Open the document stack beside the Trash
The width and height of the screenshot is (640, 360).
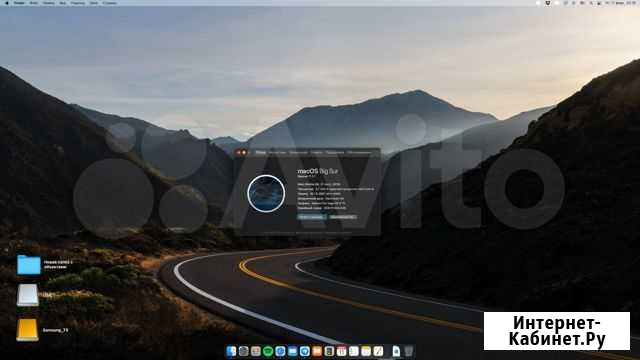(x=396, y=351)
